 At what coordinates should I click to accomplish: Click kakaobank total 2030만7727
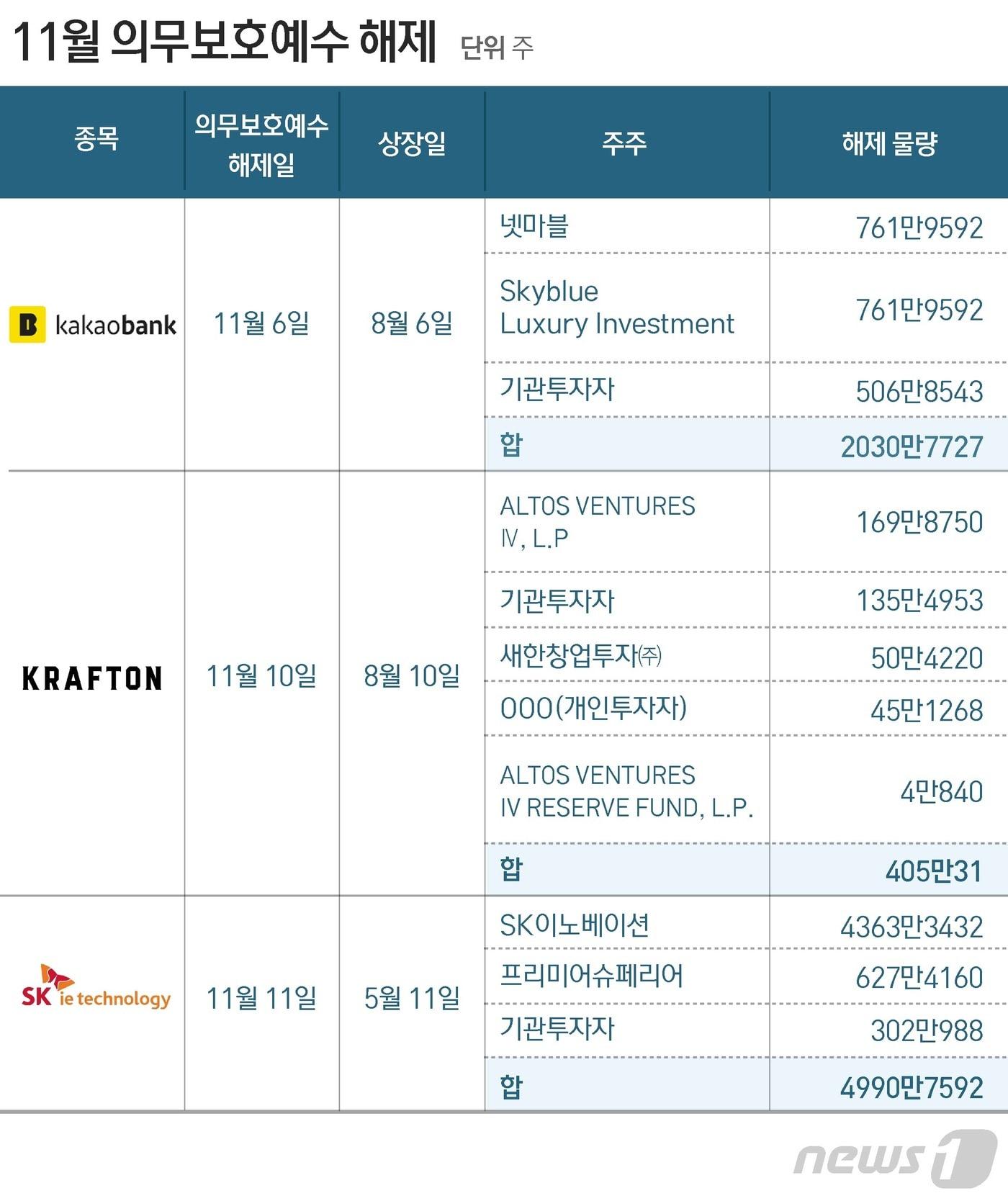click(x=911, y=446)
